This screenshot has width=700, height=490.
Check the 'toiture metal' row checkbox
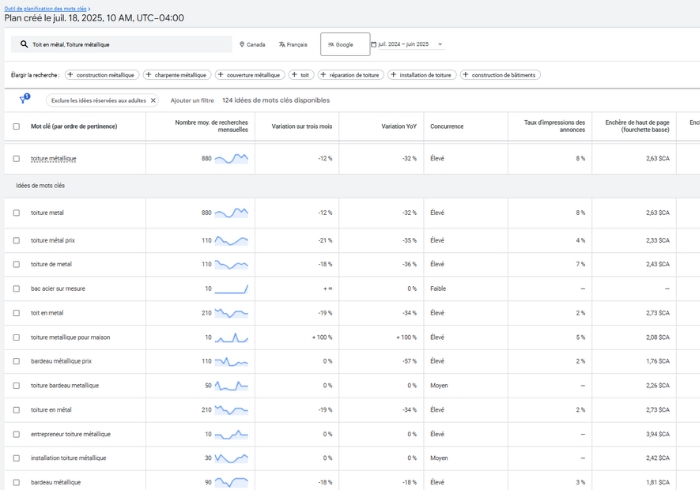click(17, 213)
